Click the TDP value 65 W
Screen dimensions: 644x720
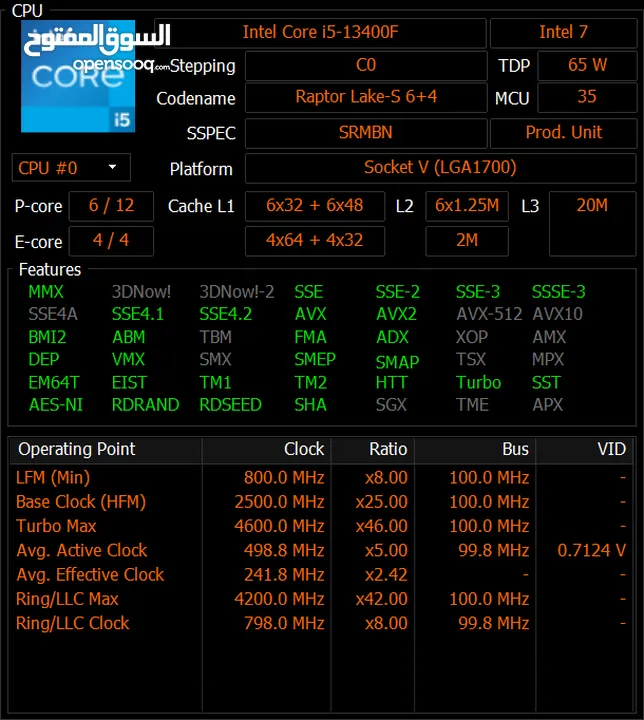click(x=587, y=65)
